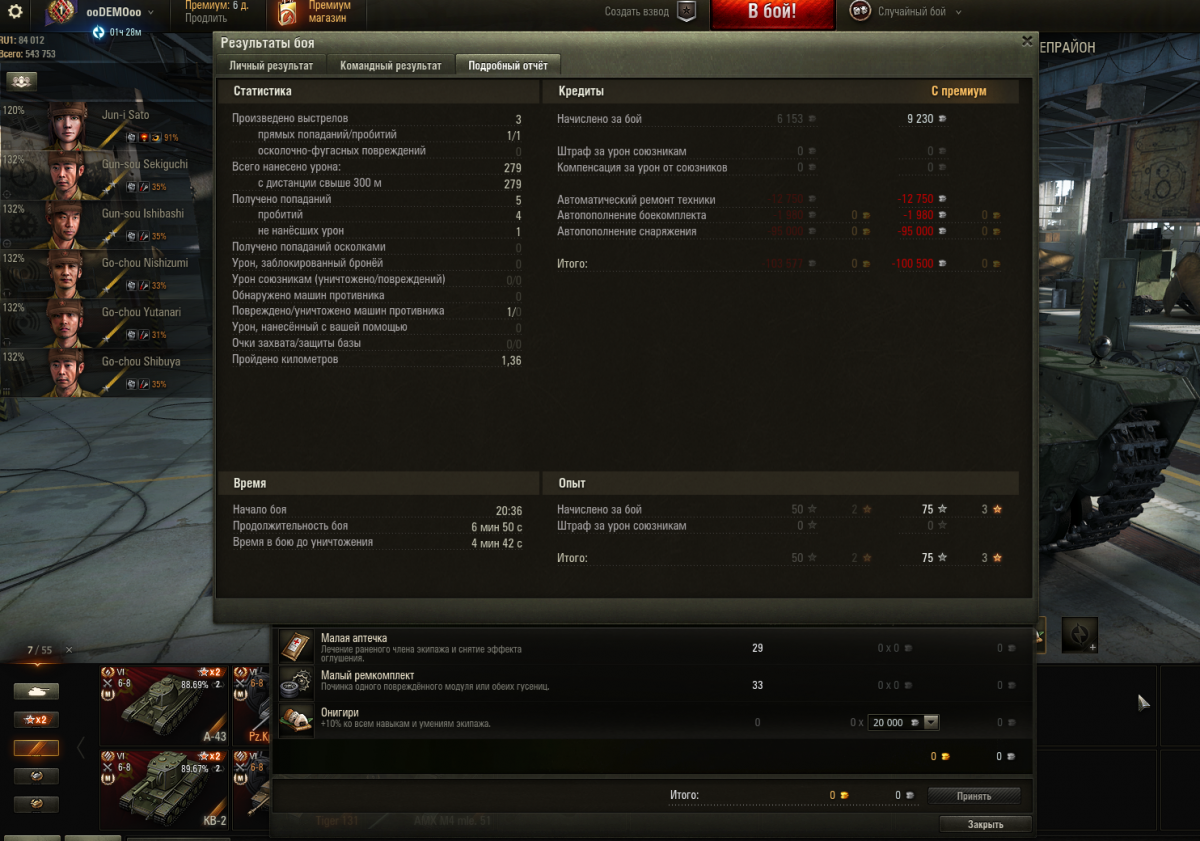Click the carousel left arrow
Screen dimensions: 1200x841
81,747
